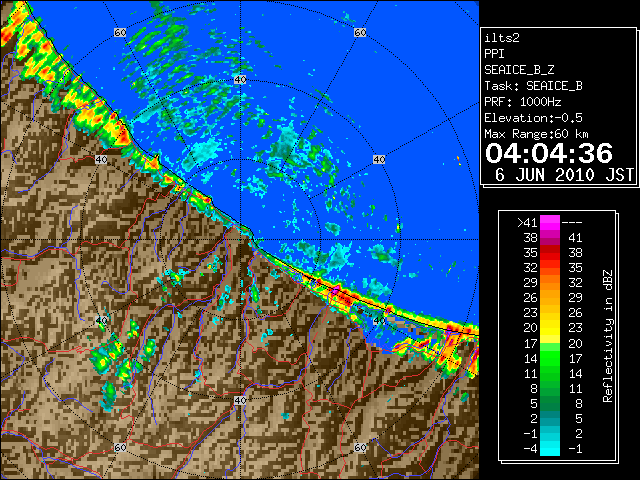Click the PRF: 1000Hz entry
Screen dimensions: 640x480
click(523, 102)
